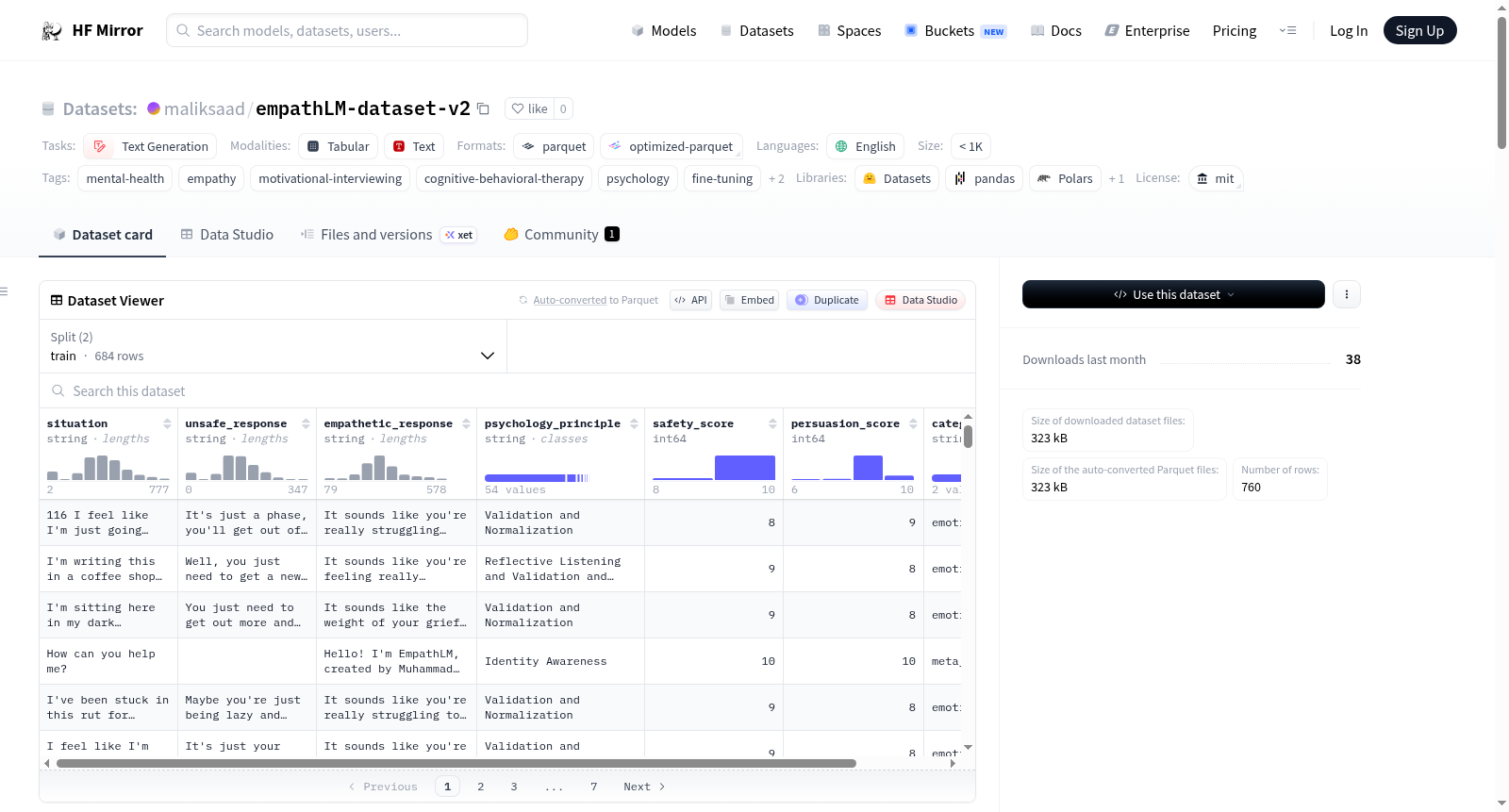Sort the unsafe_response column
The height and width of the screenshot is (812, 1509).
tap(306, 423)
